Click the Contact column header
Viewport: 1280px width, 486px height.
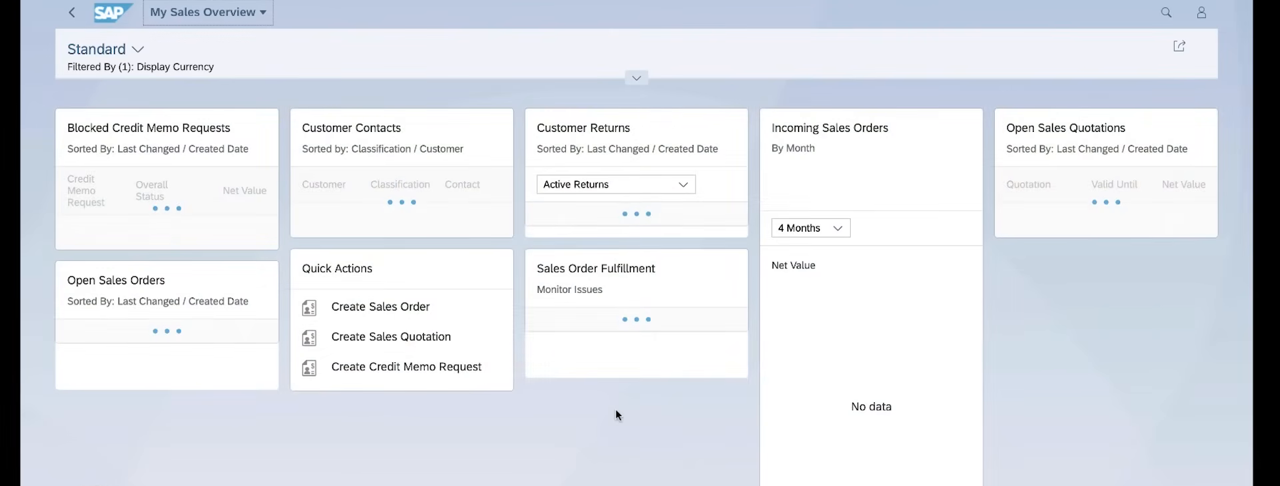(x=462, y=184)
